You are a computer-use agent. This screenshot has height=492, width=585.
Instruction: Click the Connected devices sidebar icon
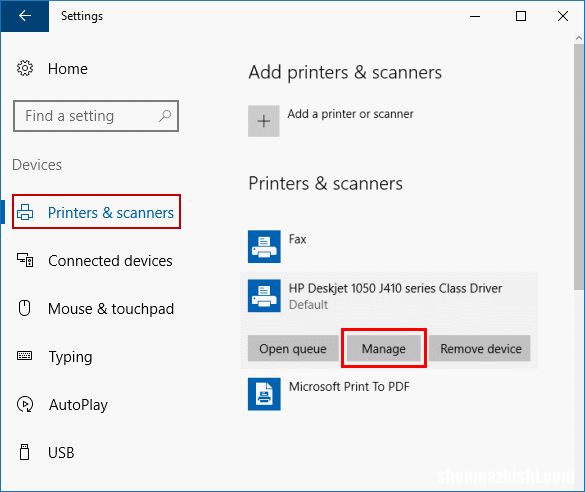click(25, 260)
